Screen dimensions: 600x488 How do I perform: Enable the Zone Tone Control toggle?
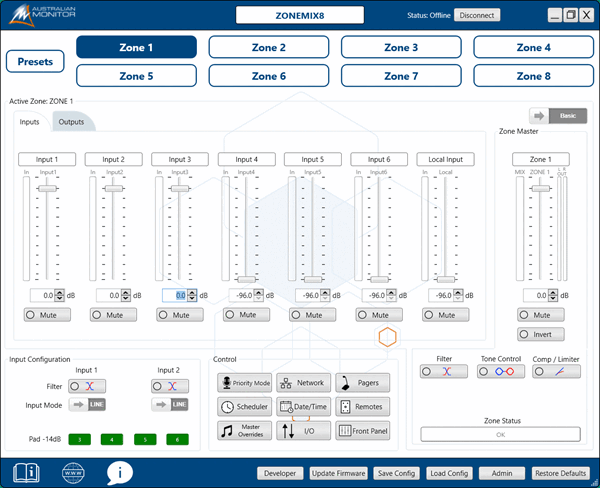(x=501, y=371)
